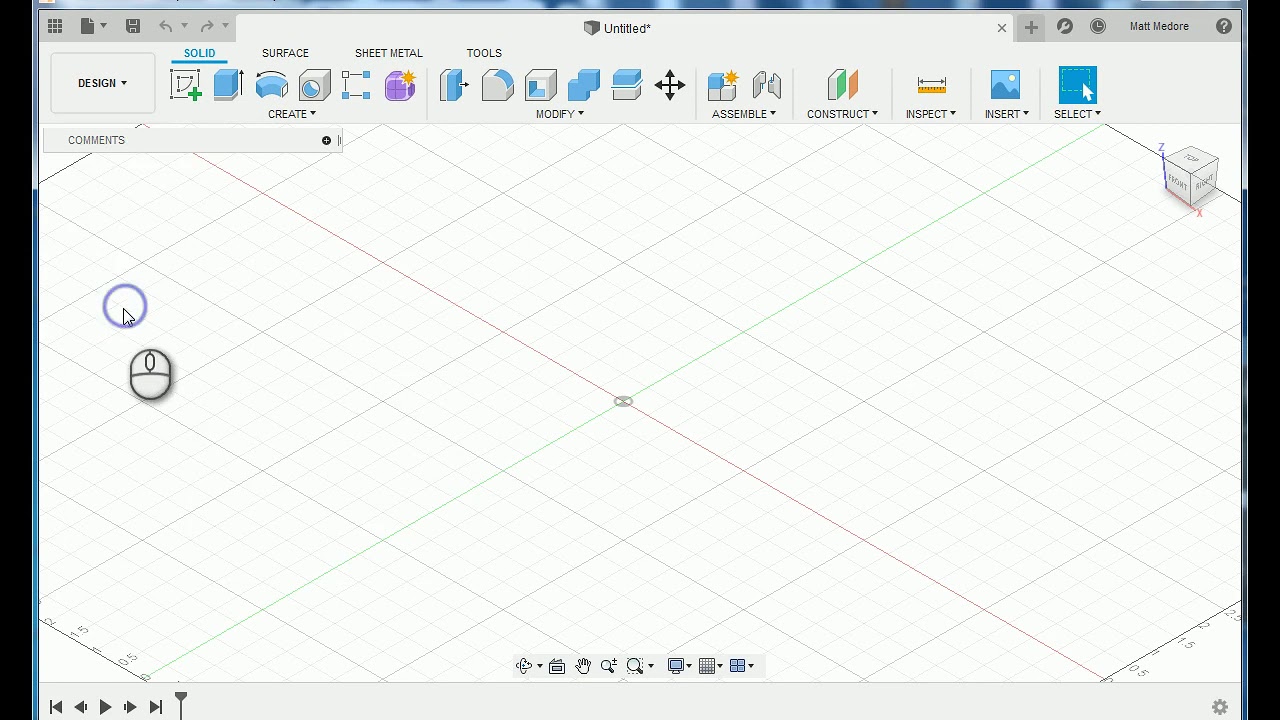Open Viewports layout dropdown
Image resolution: width=1280 pixels, height=720 pixels.
[742, 666]
